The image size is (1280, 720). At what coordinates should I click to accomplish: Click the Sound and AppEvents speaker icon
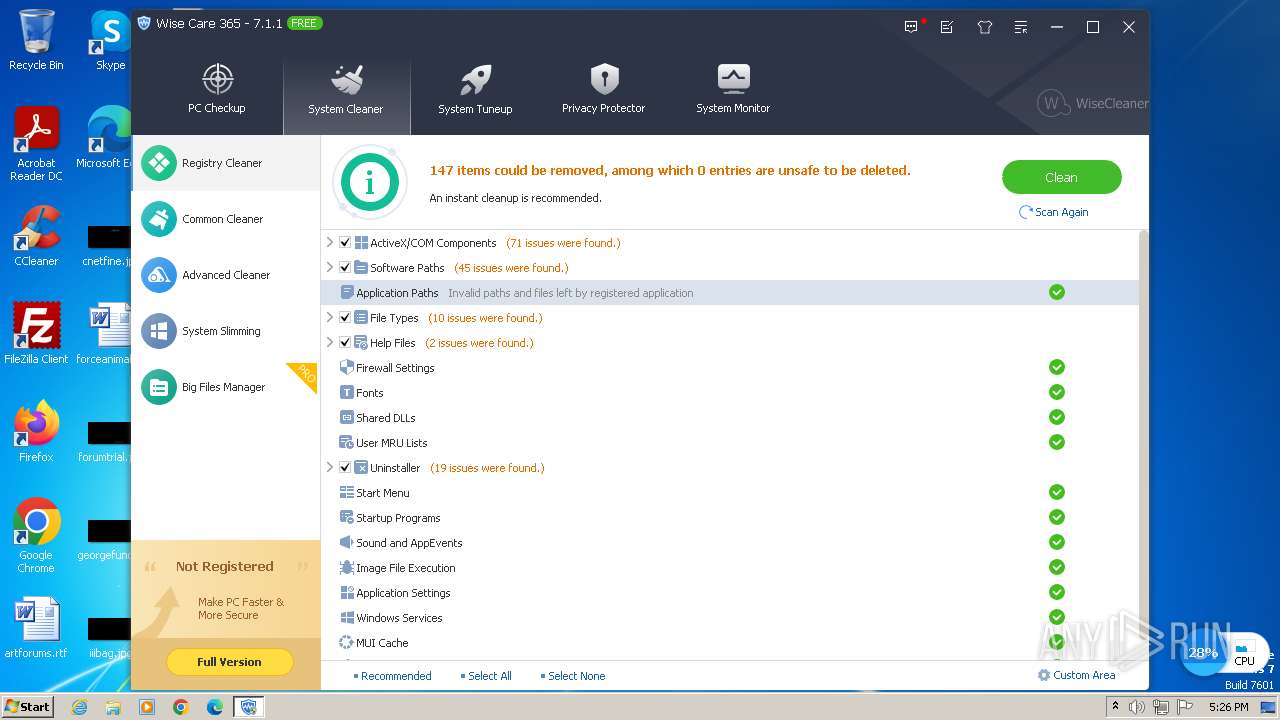[x=347, y=543]
